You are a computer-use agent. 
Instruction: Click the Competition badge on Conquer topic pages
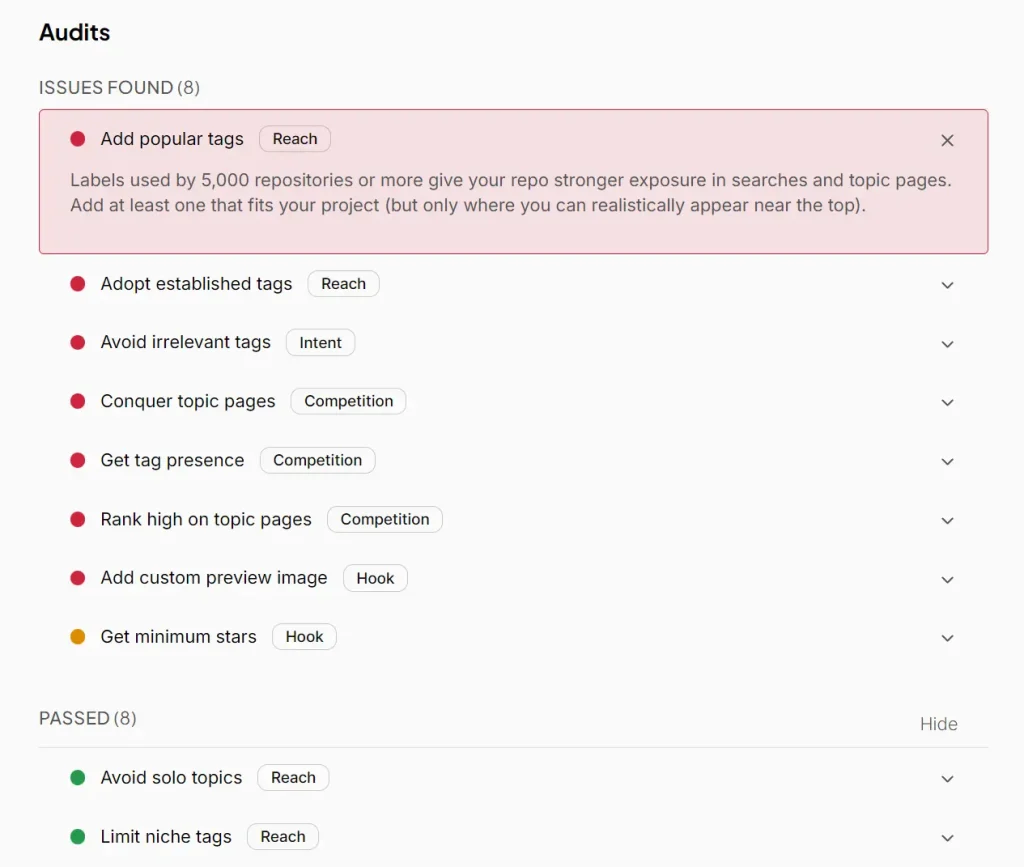coord(348,401)
